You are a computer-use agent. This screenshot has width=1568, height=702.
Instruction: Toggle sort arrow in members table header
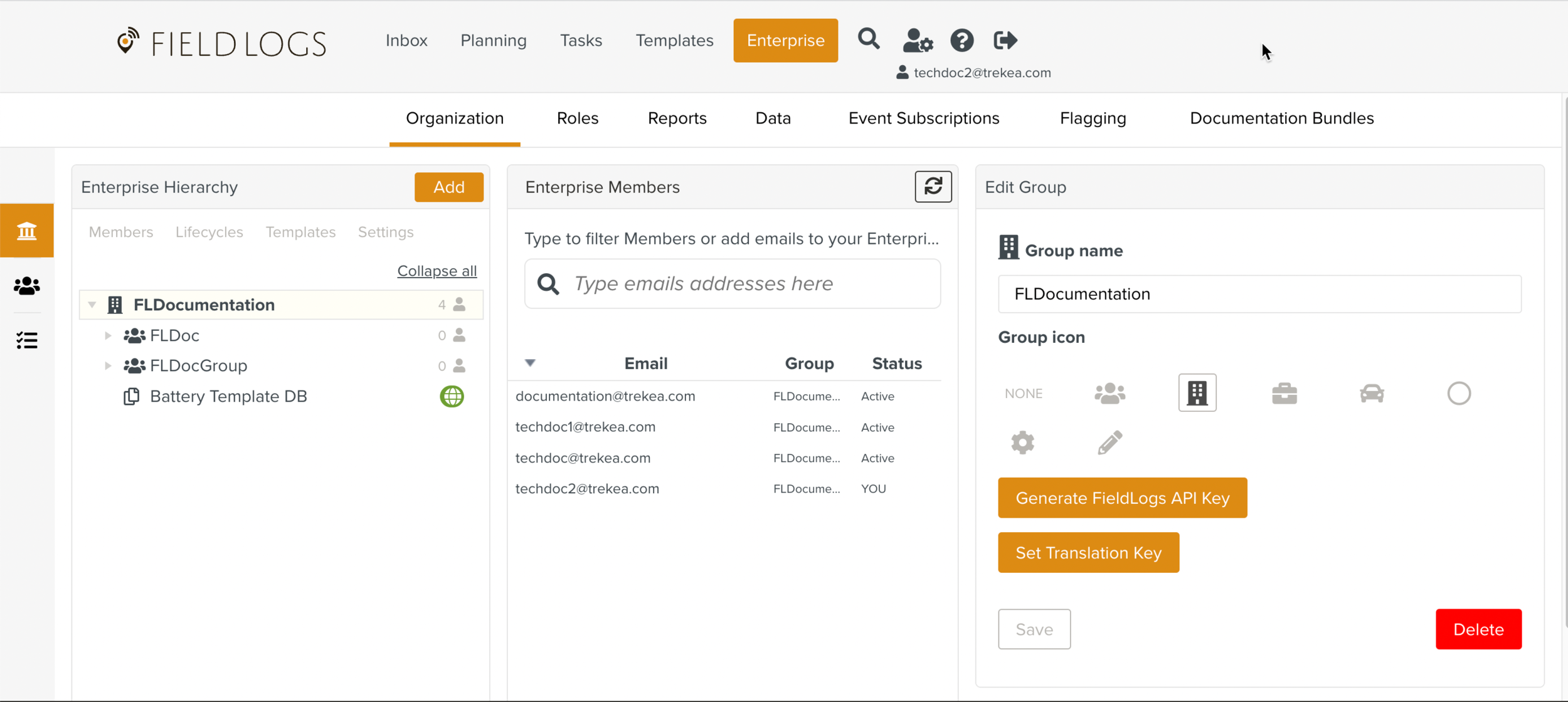click(530, 363)
